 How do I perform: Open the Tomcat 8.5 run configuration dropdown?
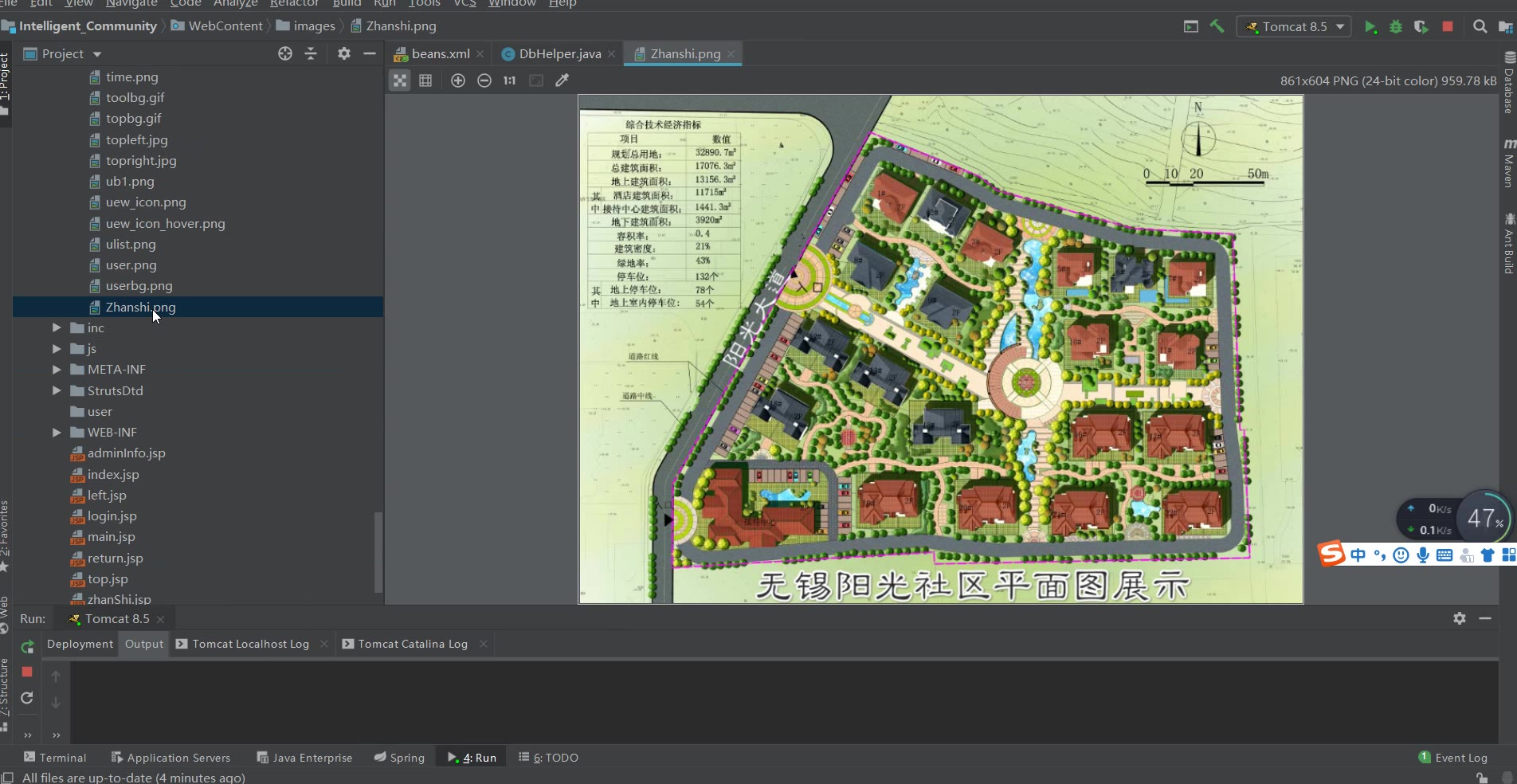point(1294,26)
